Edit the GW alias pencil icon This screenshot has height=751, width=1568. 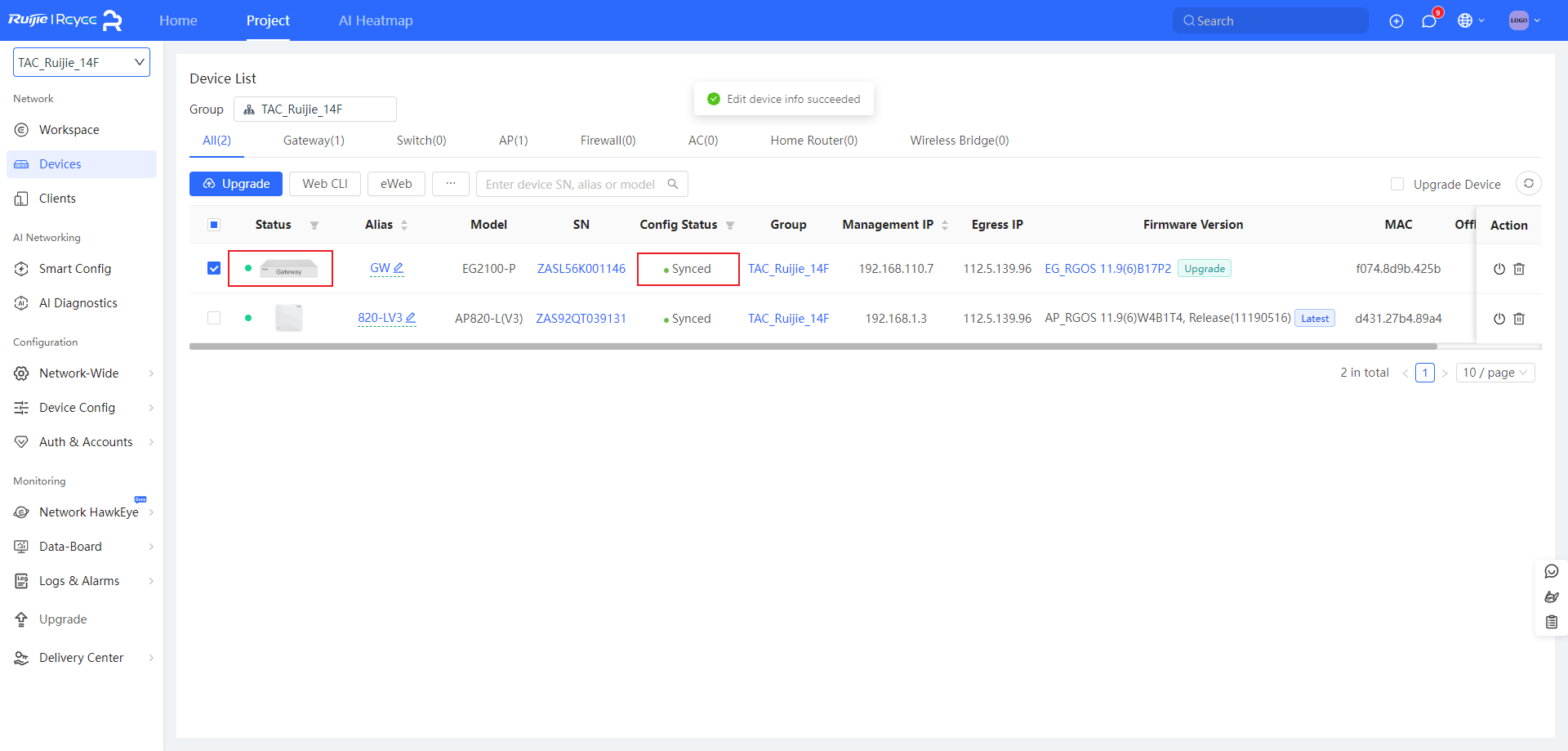[x=399, y=268]
